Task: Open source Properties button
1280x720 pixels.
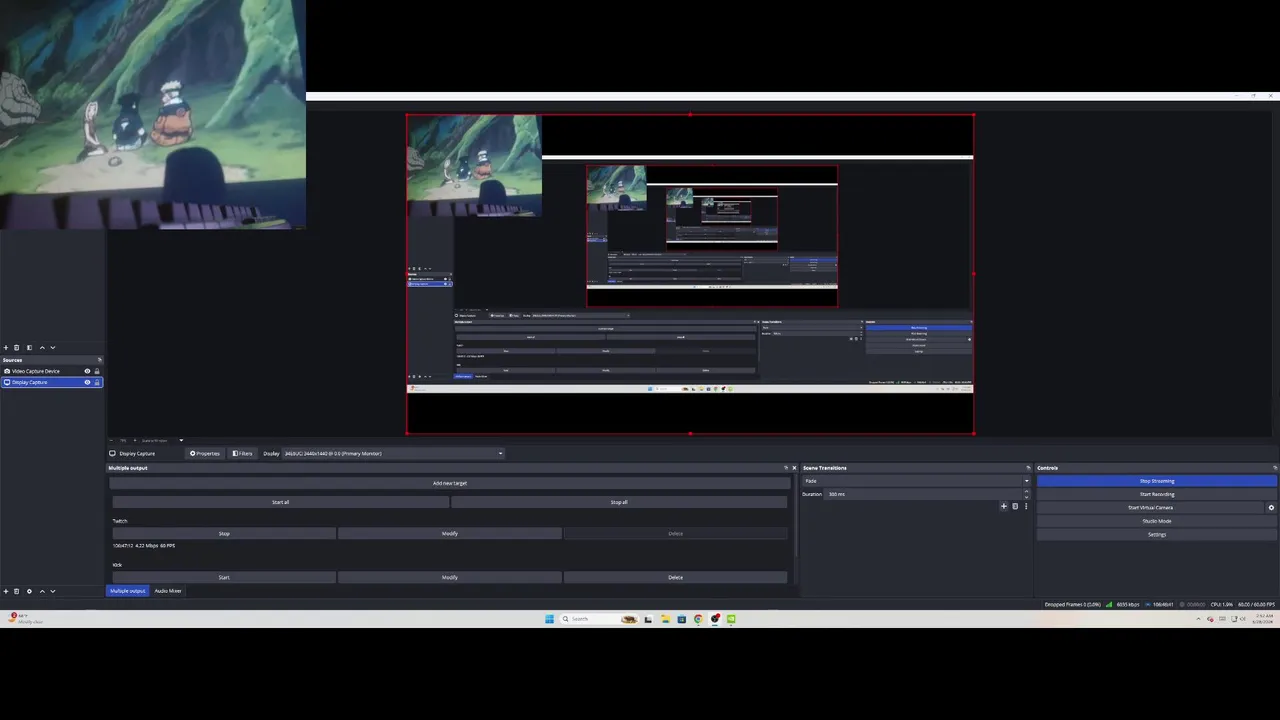Action: point(205,453)
